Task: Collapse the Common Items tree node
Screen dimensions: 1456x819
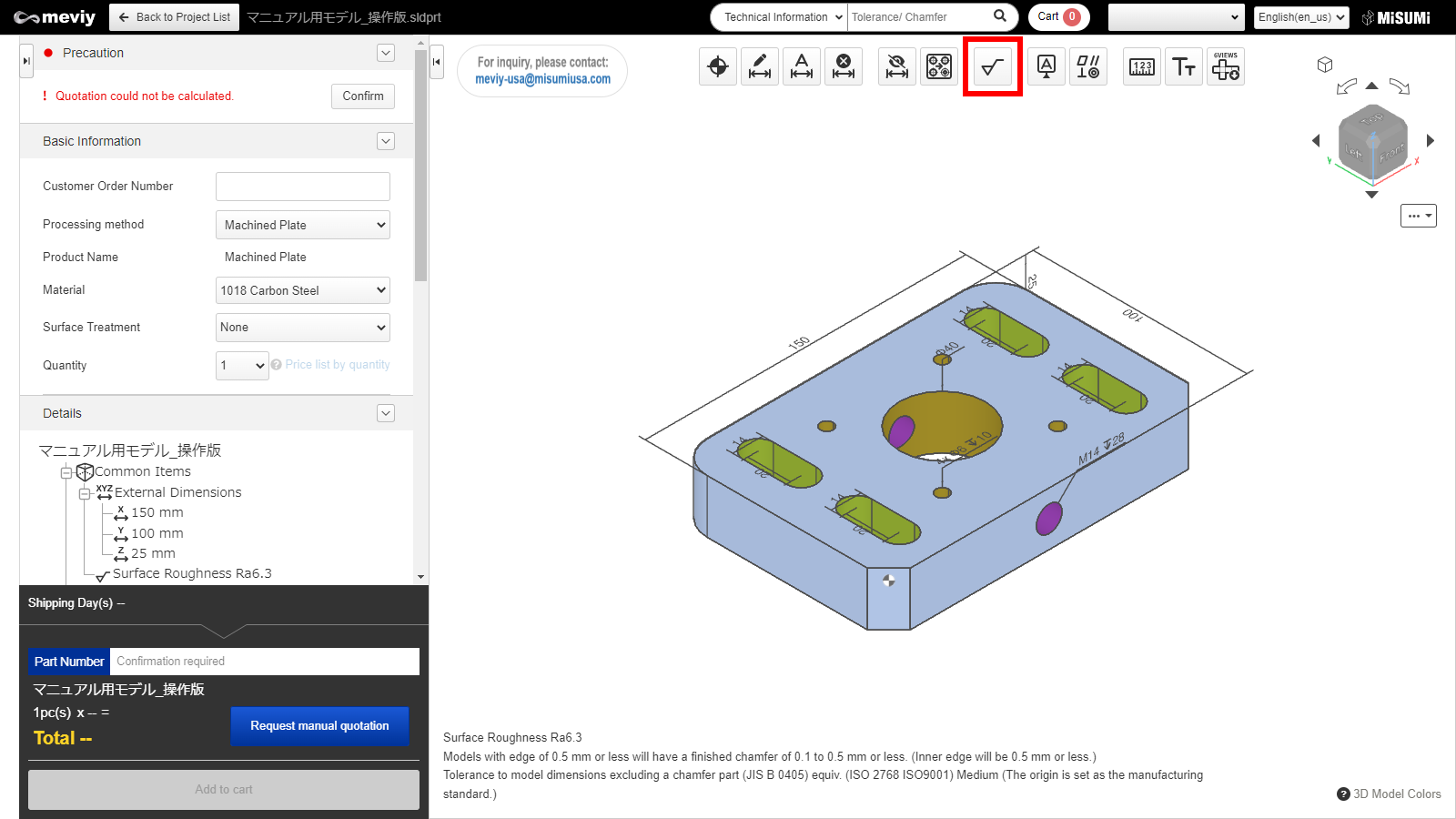Action: pyautogui.click(x=66, y=472)
